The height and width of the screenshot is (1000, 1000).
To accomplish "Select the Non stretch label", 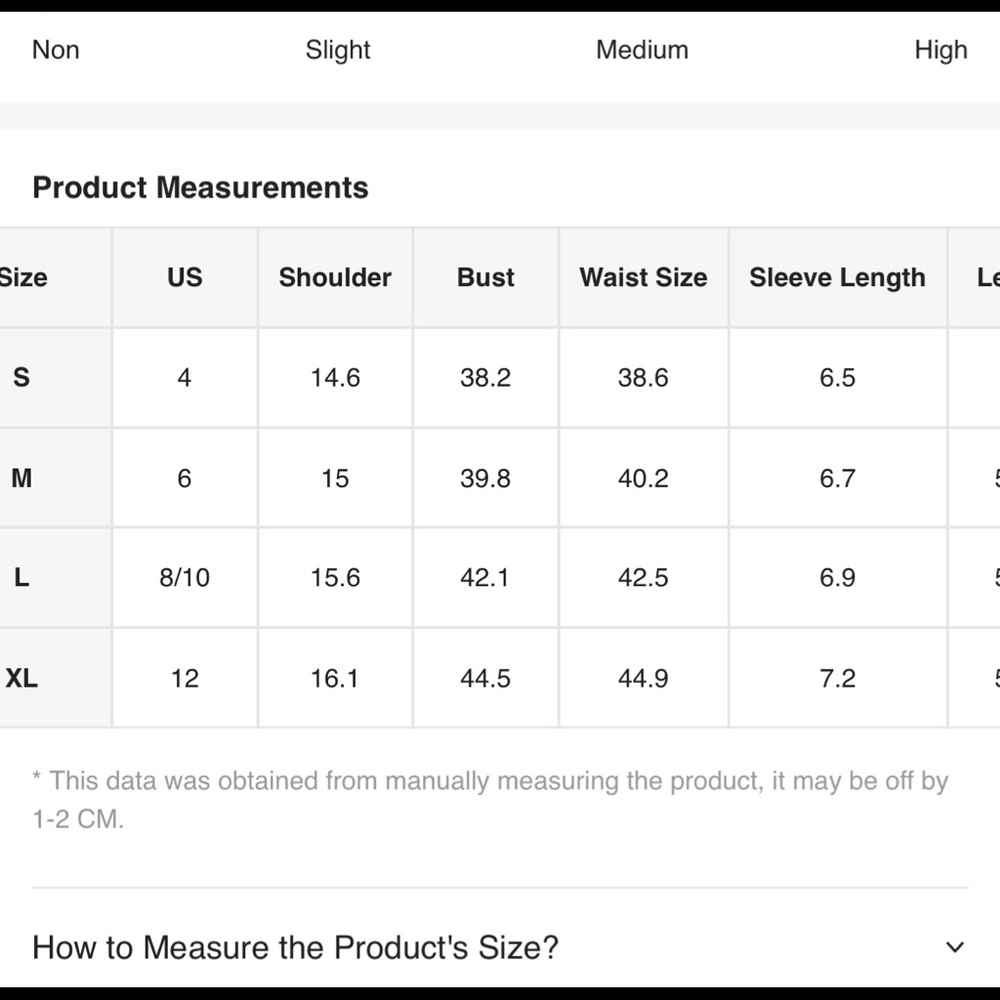I will click(x=56, y=50).
